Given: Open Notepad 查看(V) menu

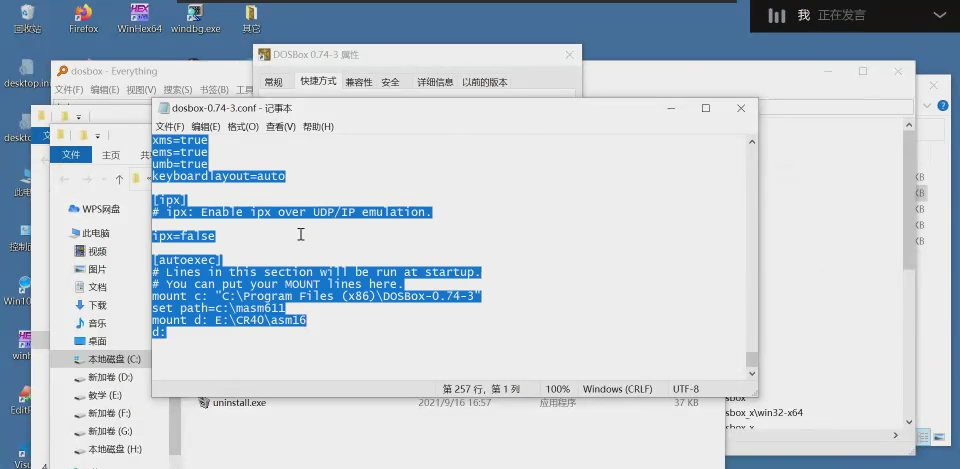Looking at the screenshot, I should [x=280, y=127].
